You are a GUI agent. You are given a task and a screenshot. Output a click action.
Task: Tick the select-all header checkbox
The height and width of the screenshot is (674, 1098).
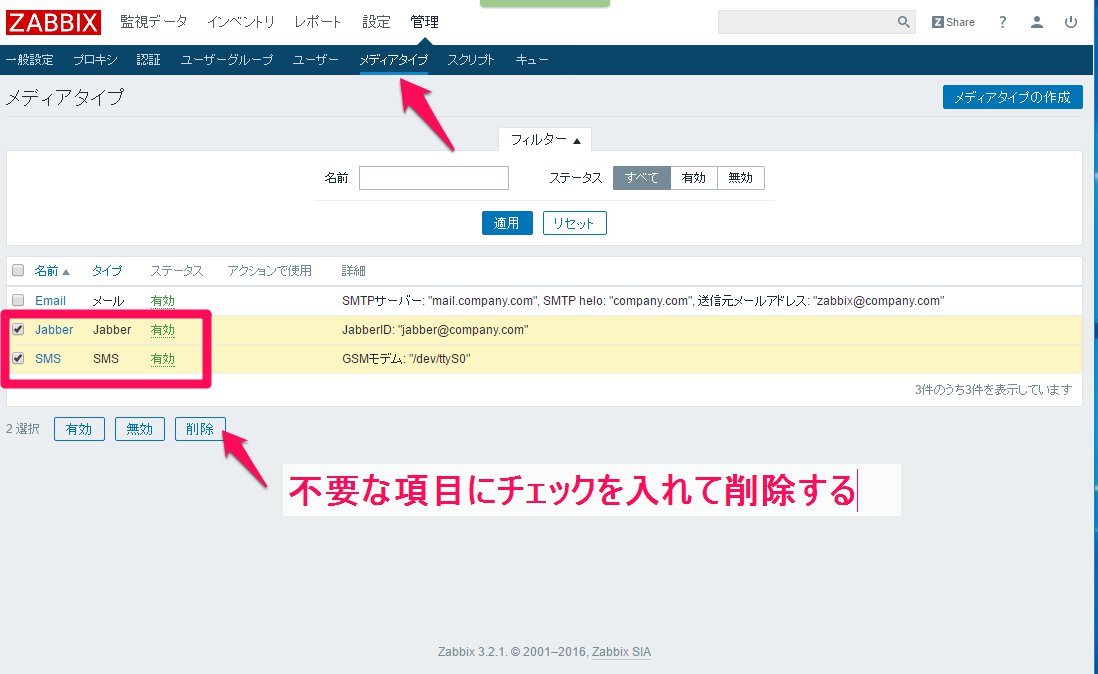coord(18,271)
